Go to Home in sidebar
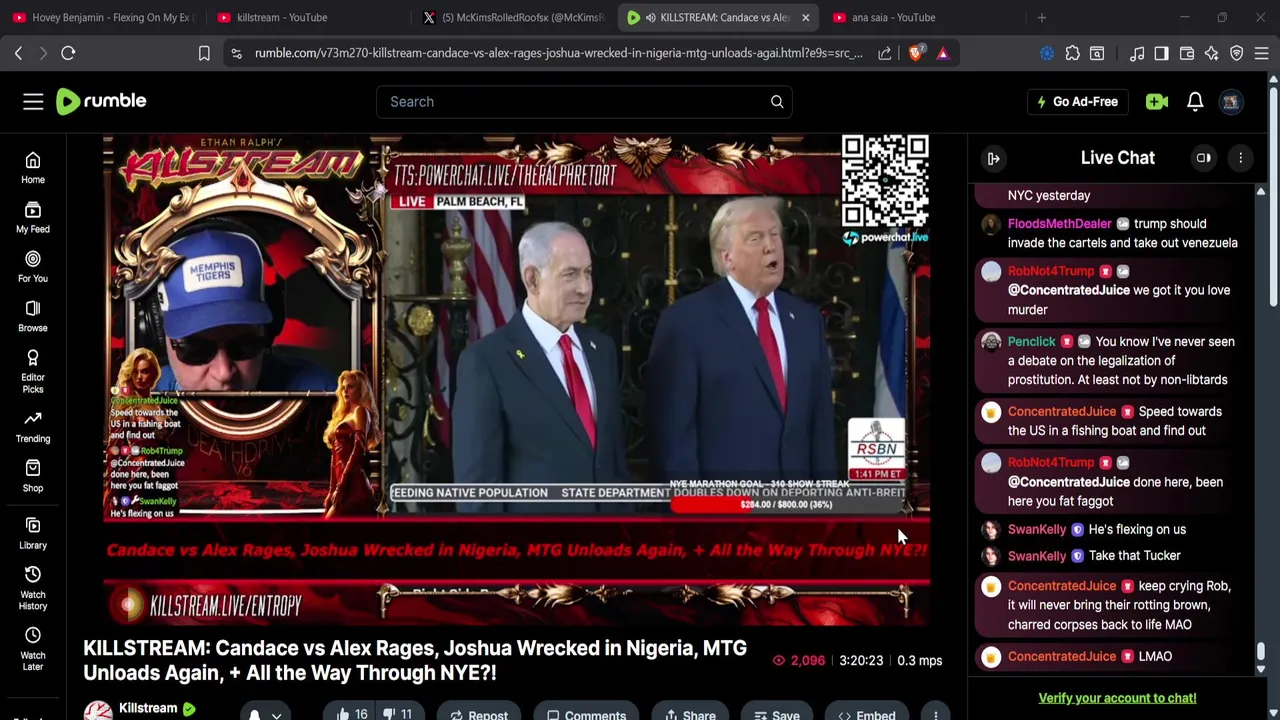 (x=33, y=168)
